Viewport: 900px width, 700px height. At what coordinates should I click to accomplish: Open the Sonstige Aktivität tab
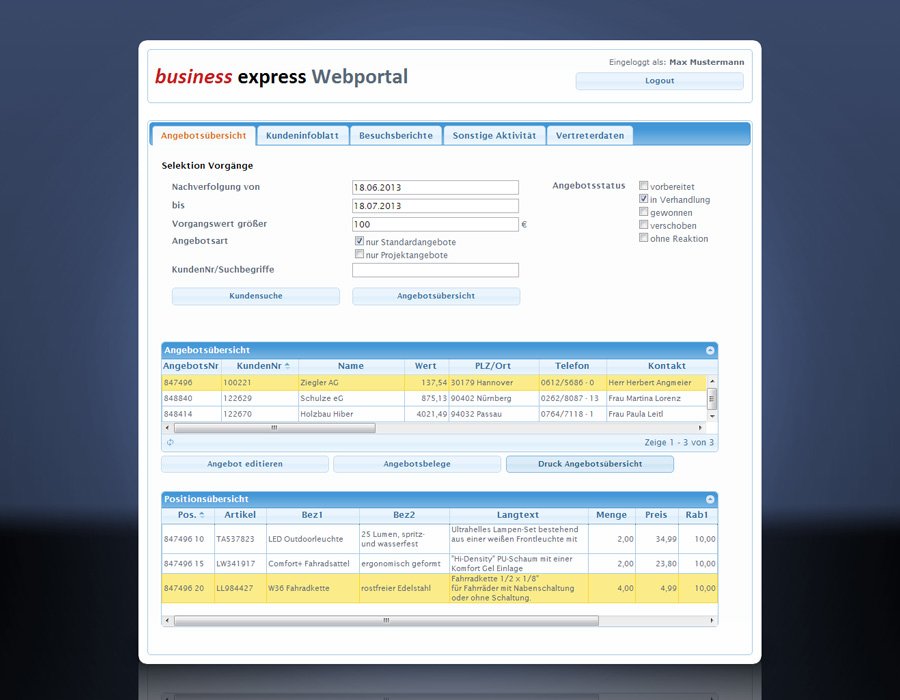[x=497, y=134]
